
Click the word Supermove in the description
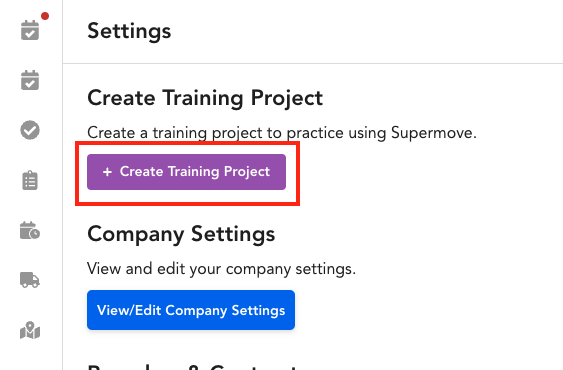click(434, 133)
